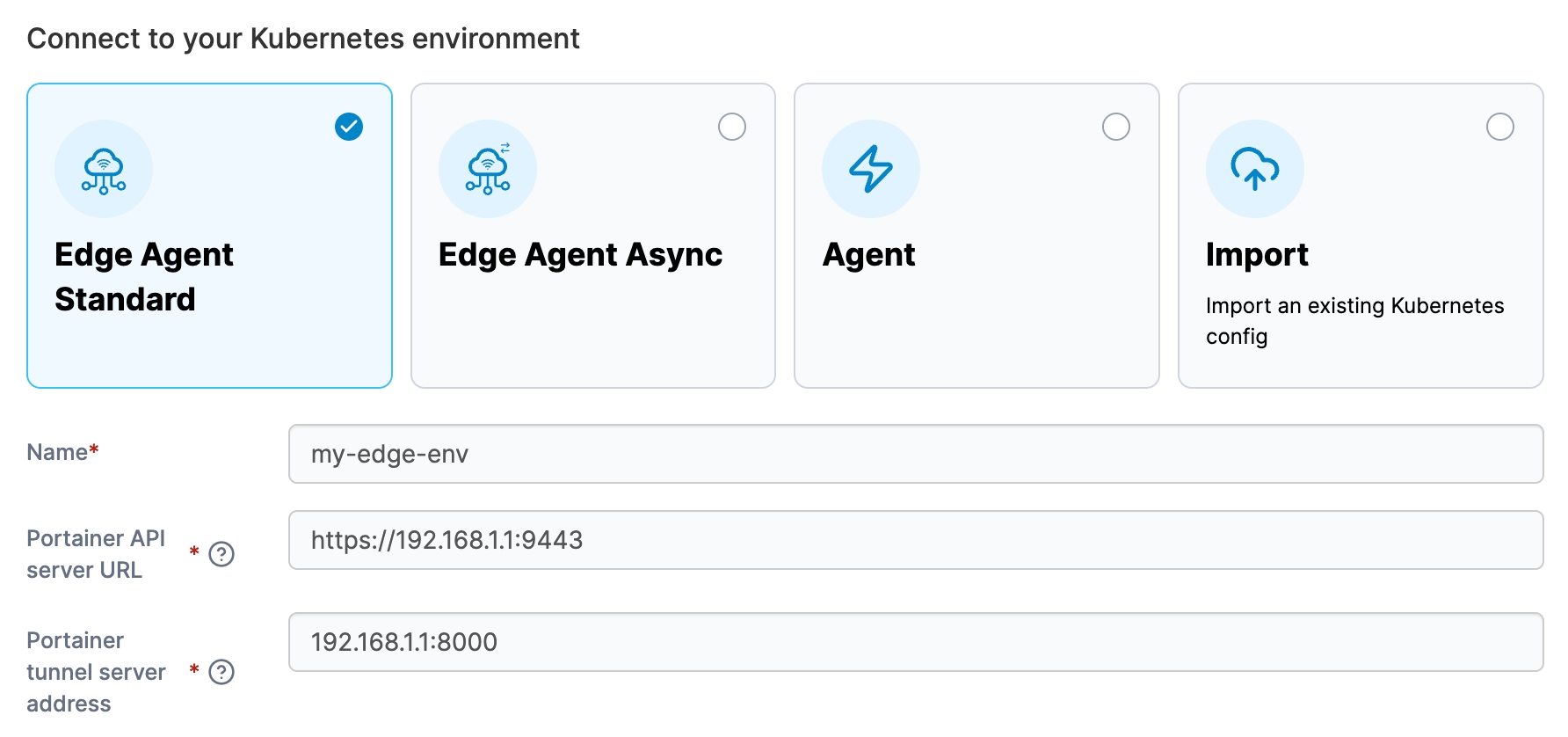
Task: Click "Import an existing Kubernetes config" description
Action: [1354, 321]
